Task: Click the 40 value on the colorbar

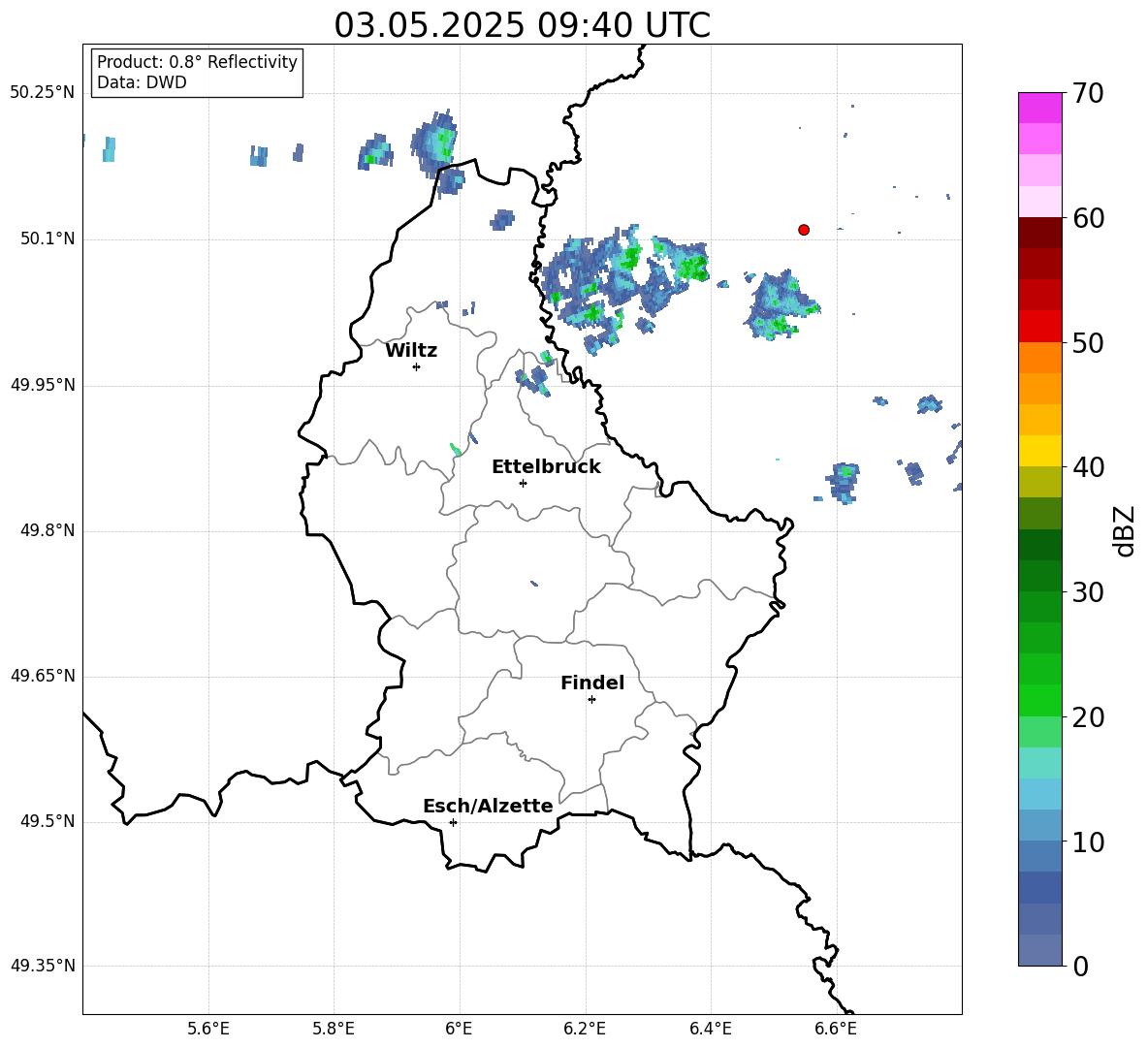Action: coord(1087,467)
